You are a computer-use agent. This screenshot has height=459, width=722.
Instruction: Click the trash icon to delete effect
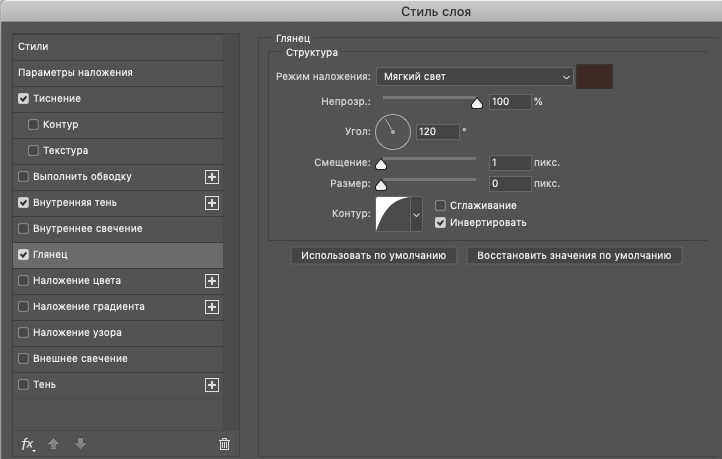(224, 444)
